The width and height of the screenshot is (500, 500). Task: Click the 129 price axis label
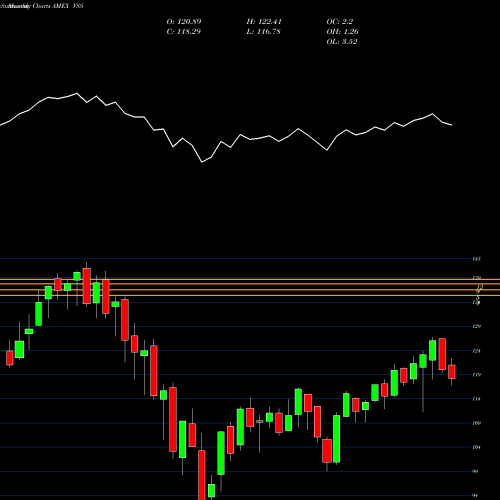[x=477, y=326]
